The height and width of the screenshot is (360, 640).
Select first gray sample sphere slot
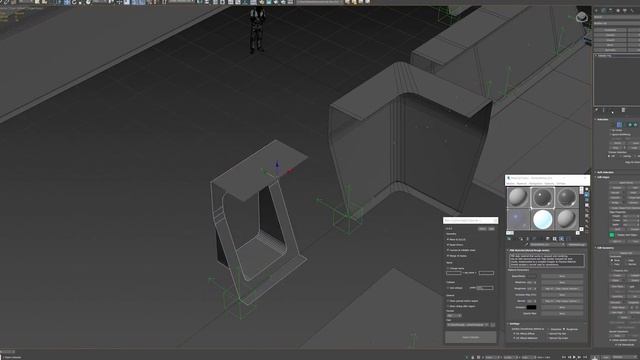coord(518,198)
